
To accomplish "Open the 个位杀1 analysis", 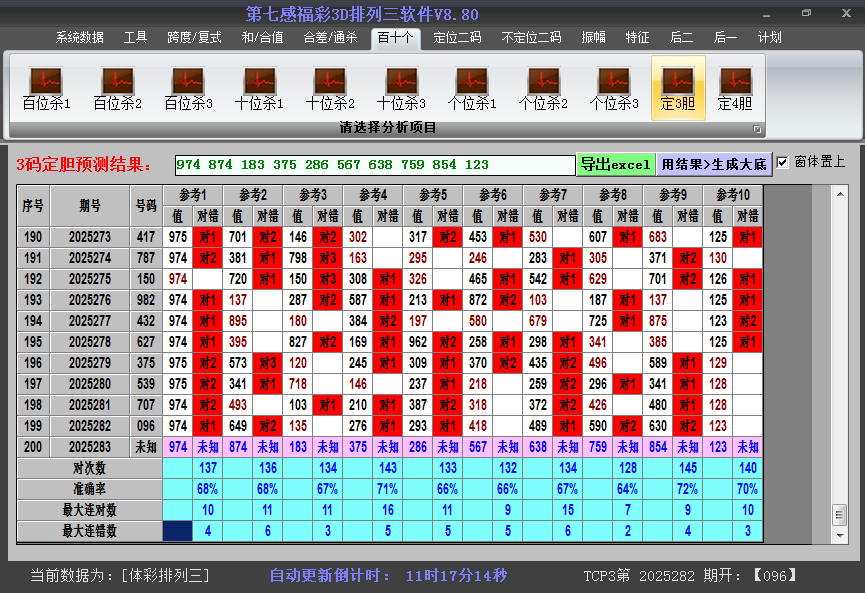I will pyautogui.click(x=472, y=88).
